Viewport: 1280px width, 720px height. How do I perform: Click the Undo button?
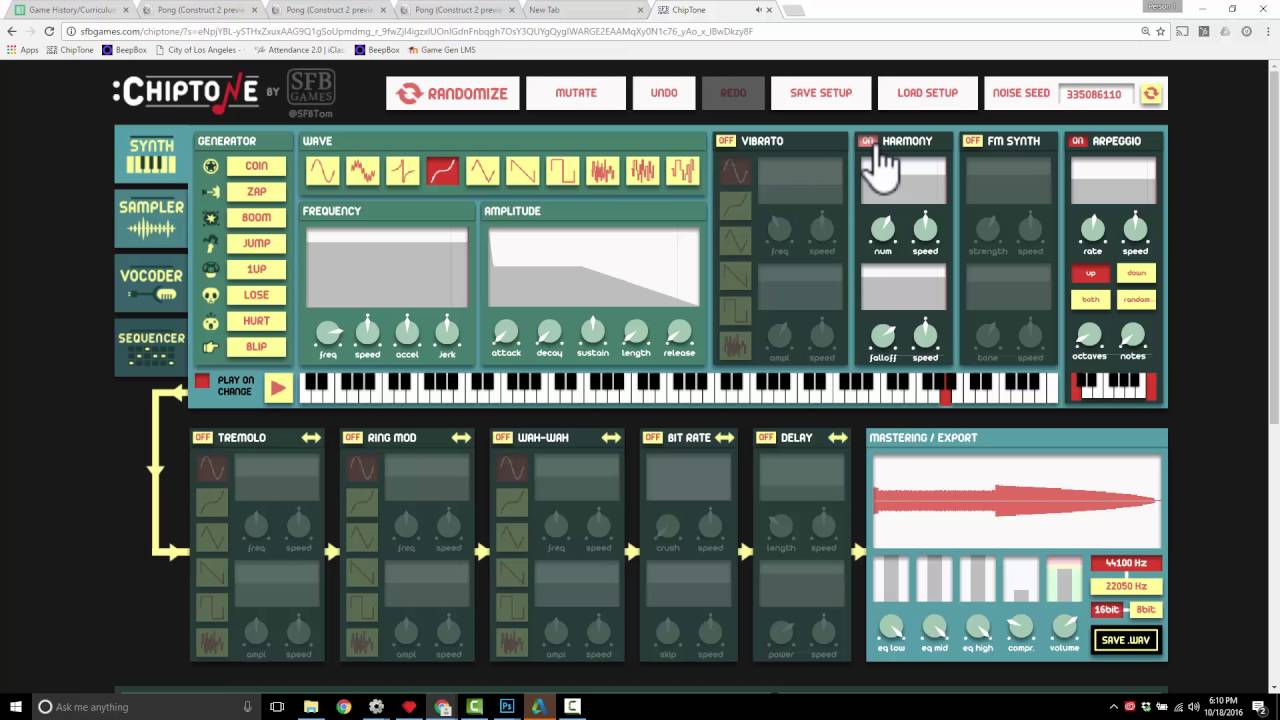(664, 93)
